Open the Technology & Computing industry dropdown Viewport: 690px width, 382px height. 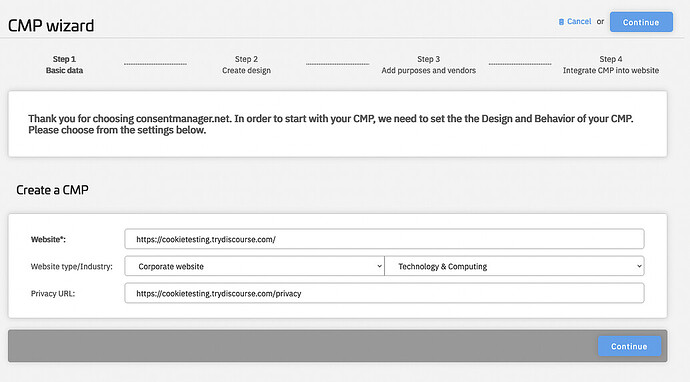tap(514, 266)
